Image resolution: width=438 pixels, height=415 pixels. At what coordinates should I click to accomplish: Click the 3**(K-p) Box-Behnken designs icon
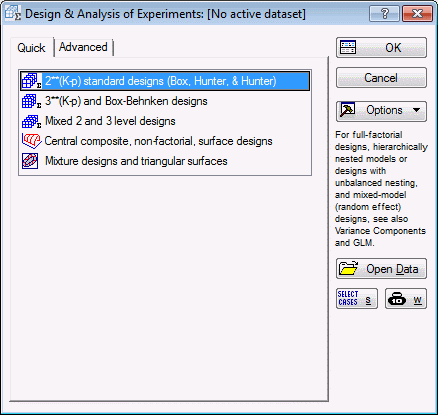coord(31,101)
